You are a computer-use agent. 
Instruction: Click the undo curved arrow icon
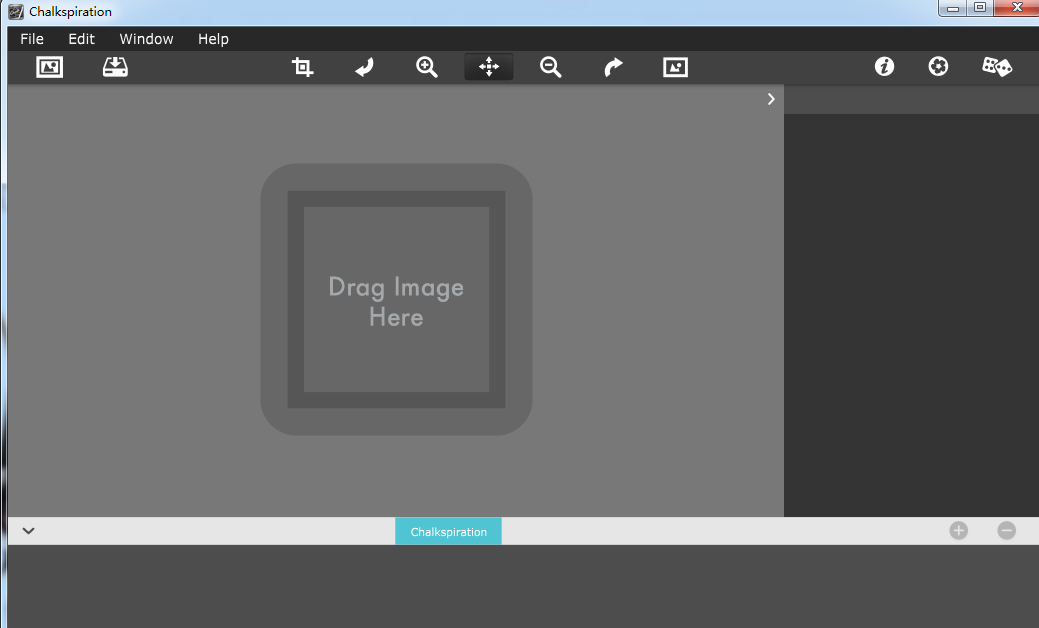point(364,67)
